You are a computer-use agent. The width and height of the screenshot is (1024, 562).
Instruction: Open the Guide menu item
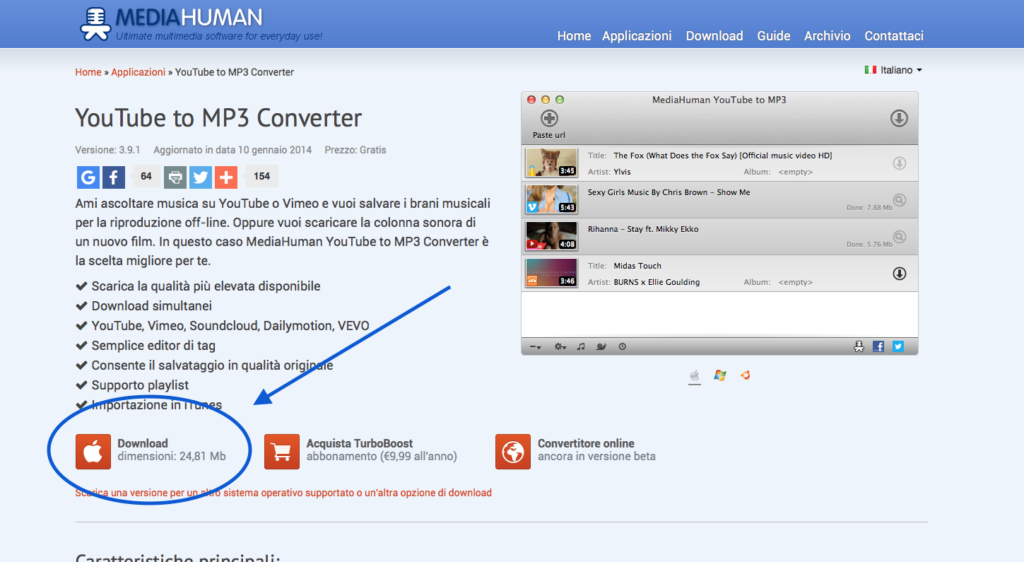tap(773, 36)
